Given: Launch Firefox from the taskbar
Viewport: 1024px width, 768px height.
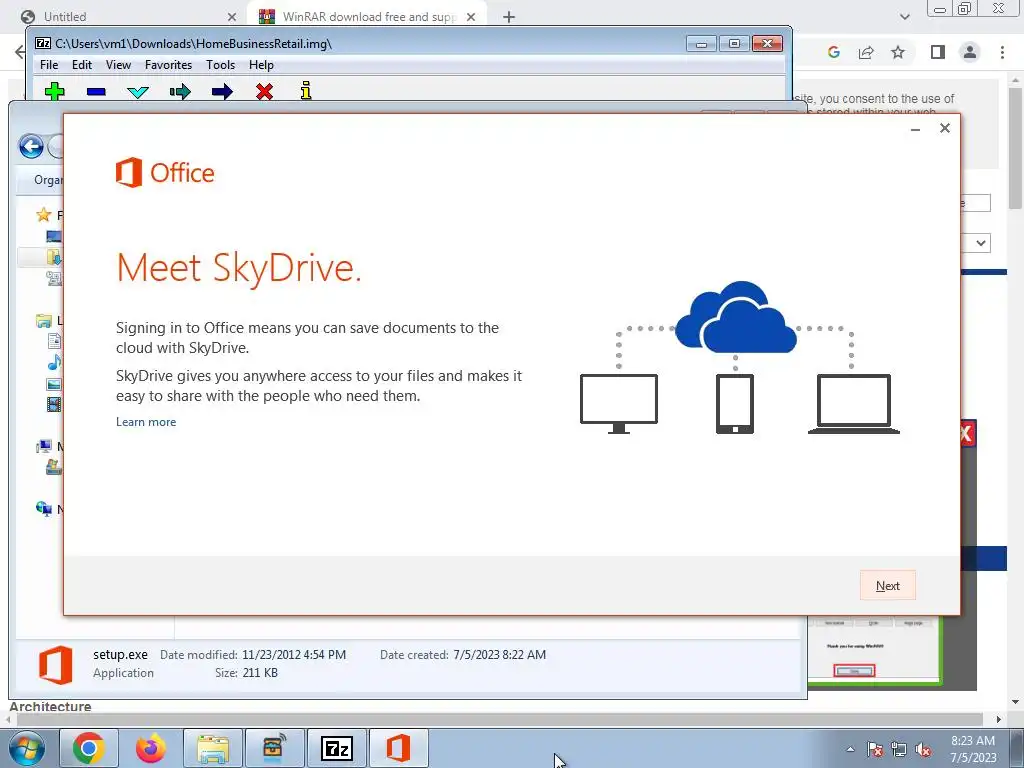Looking at the screenshot, I should (151, 748).
